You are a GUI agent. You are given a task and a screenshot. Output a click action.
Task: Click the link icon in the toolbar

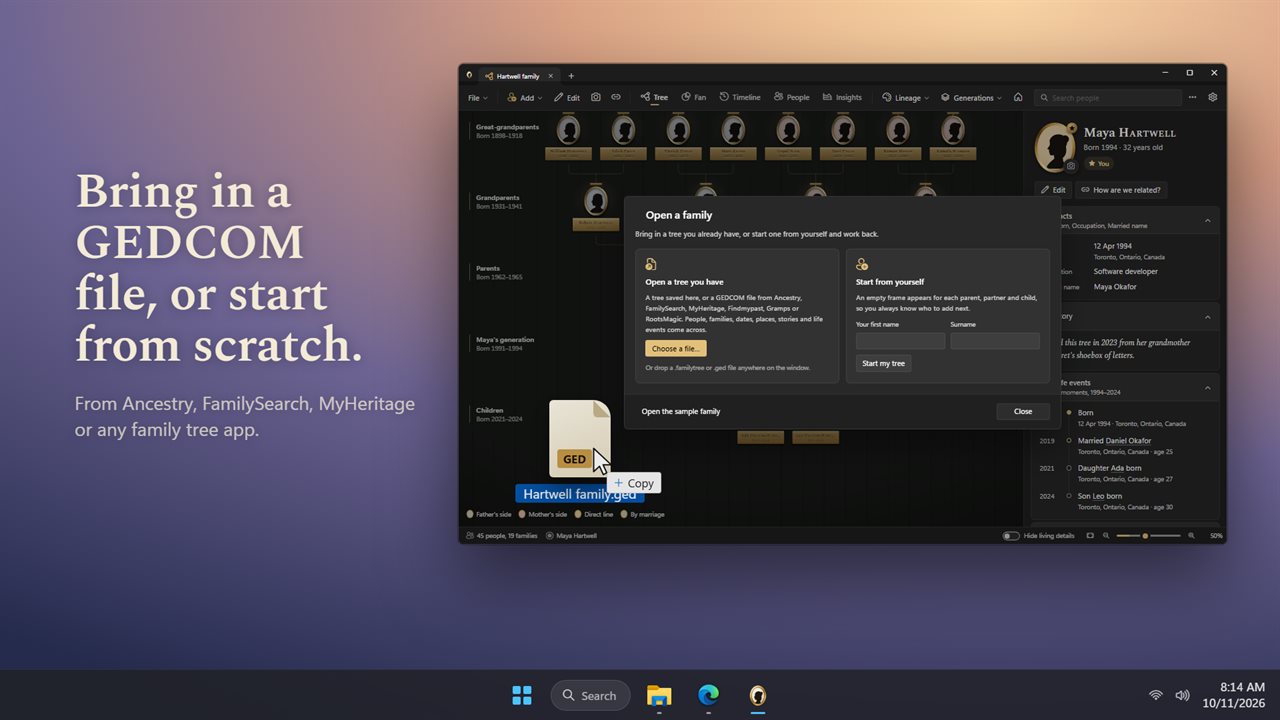[616, 97]
